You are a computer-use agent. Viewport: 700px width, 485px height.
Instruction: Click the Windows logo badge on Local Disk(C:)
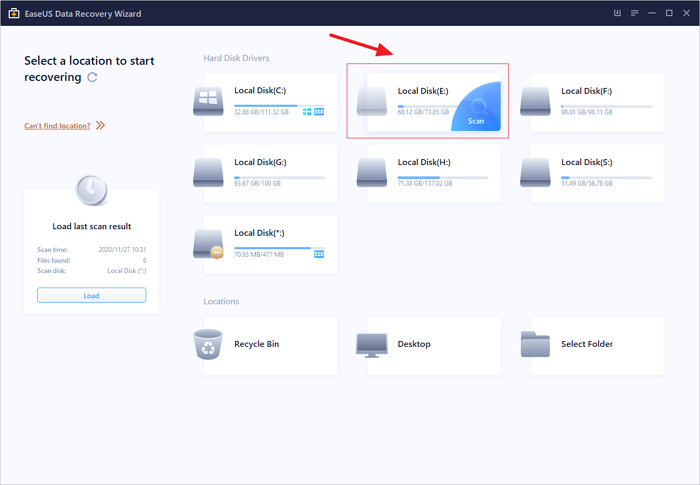point(307,112)
